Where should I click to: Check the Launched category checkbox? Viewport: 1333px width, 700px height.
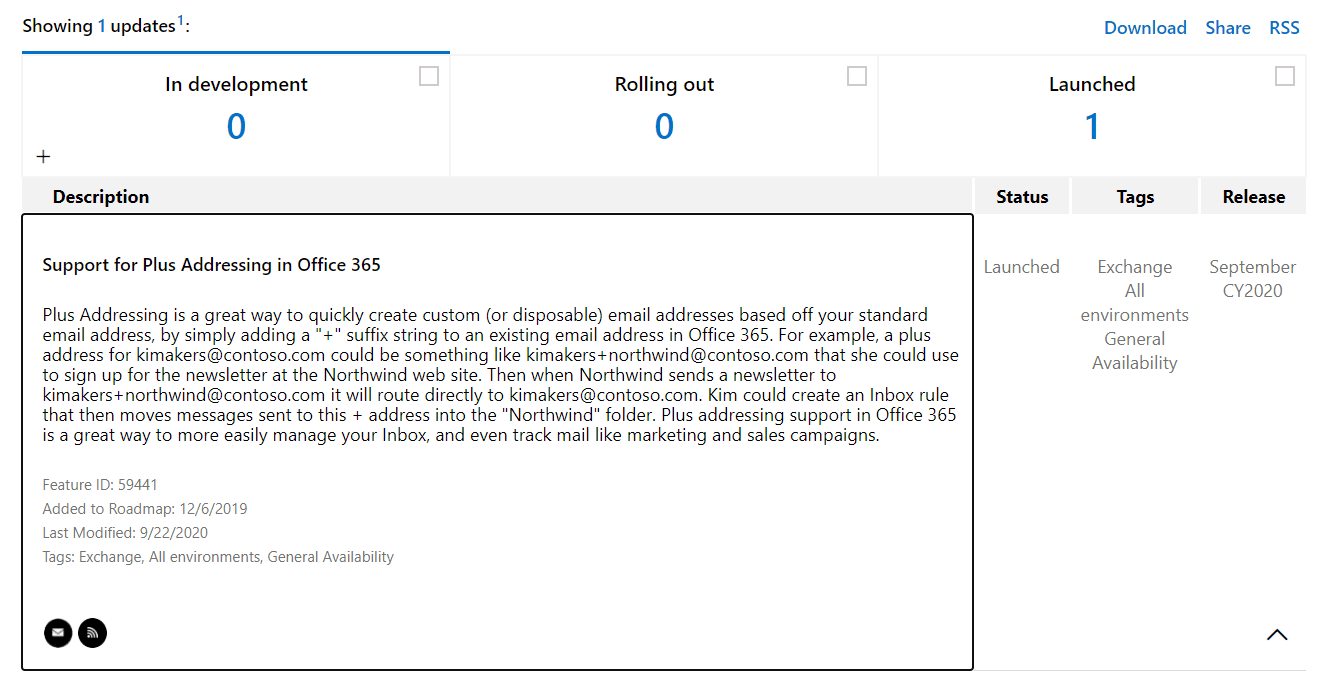[x=1284, y=74]
